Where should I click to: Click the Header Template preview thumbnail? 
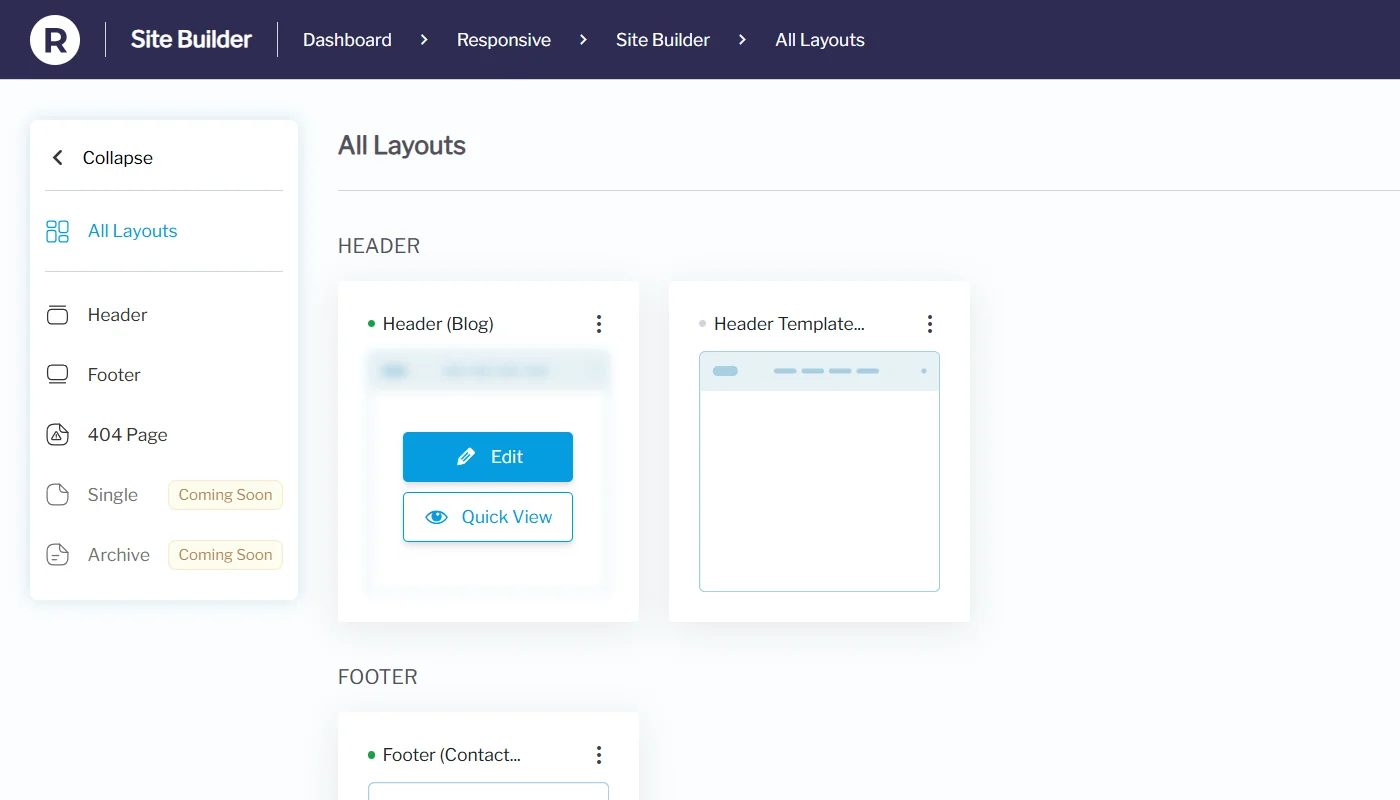click(819, 471)
